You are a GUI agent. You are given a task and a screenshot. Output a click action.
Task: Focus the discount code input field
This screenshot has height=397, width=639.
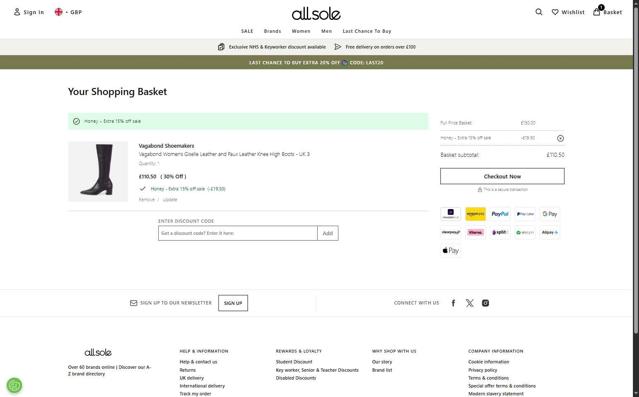point(238,233)
